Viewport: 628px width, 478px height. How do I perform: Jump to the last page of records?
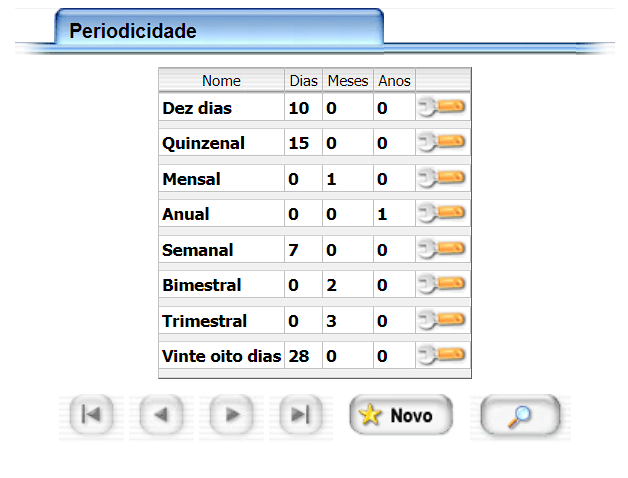pos(299,415)
